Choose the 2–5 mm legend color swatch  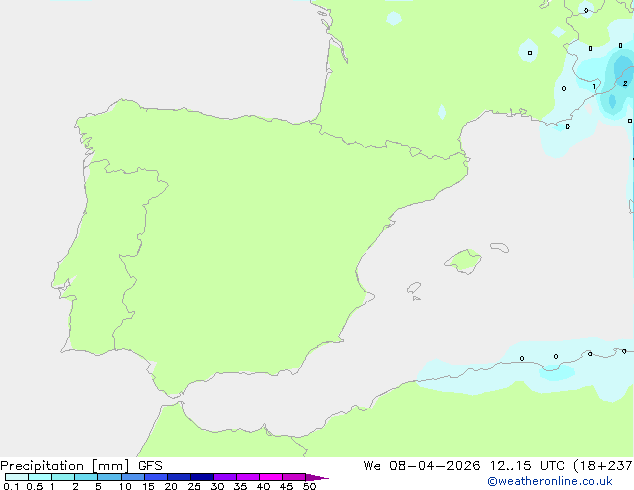coord(86,477)
